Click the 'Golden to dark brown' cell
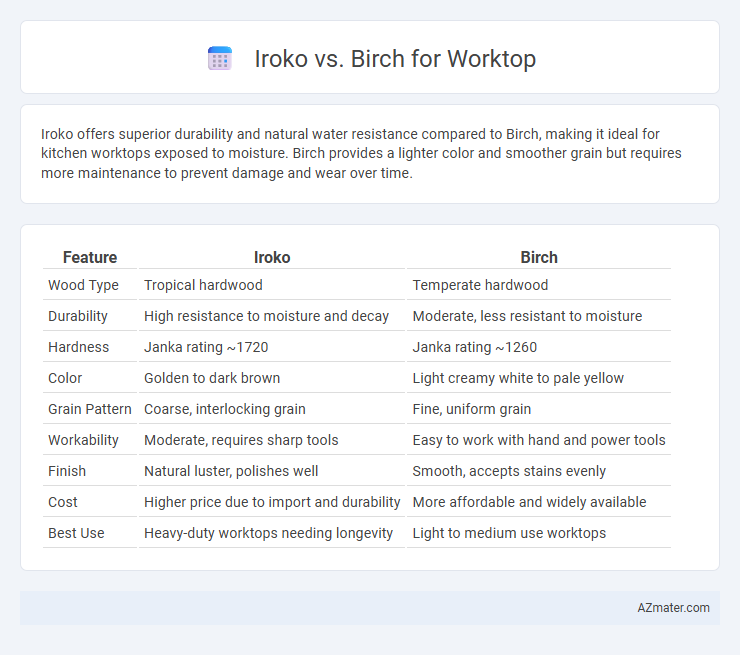This screenshot has width=740, height=655. point(212,378)
